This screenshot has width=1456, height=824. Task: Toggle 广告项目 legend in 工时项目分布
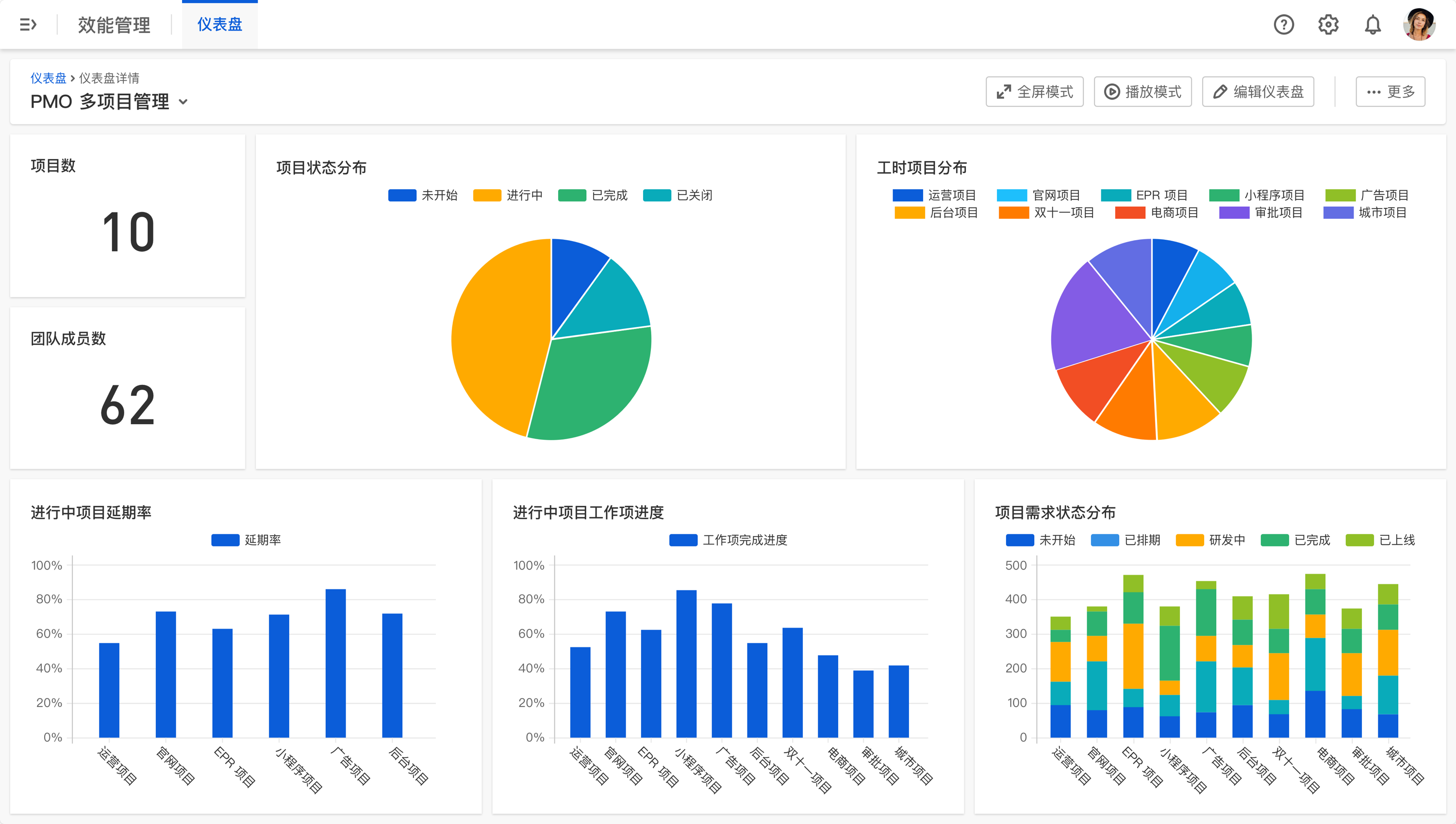pyautogui.click(x=1367, y=195)
